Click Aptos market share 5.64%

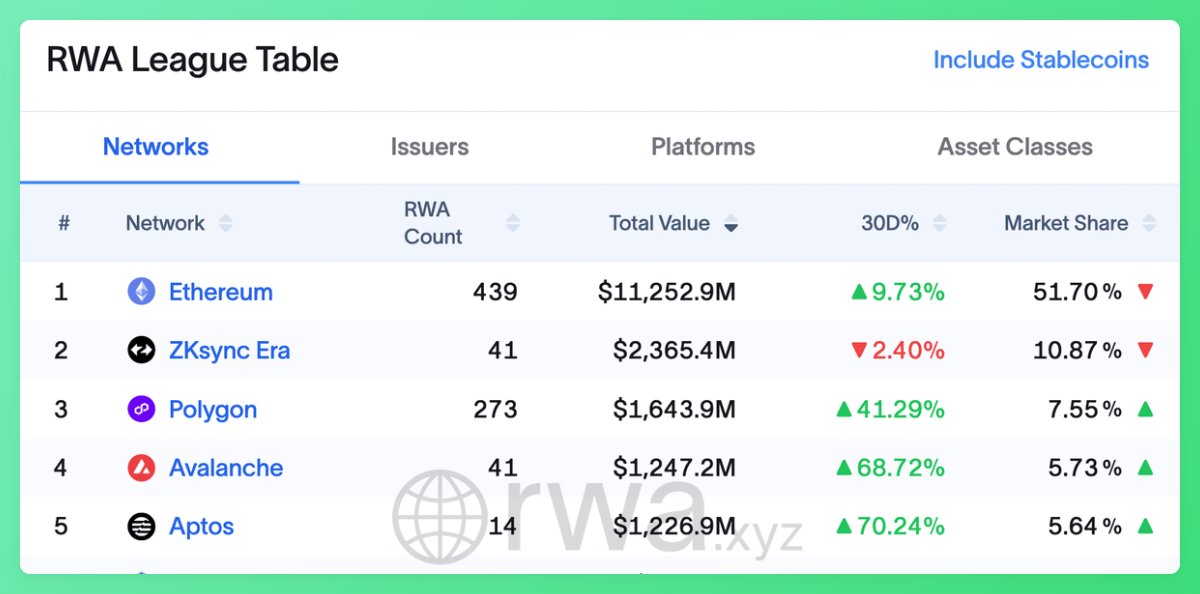(1085, 526)
